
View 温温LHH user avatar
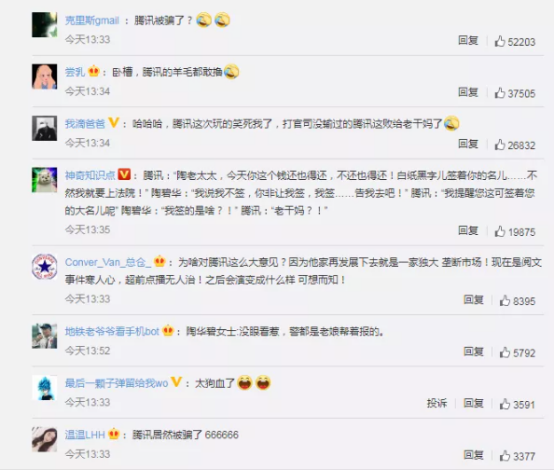45,439
